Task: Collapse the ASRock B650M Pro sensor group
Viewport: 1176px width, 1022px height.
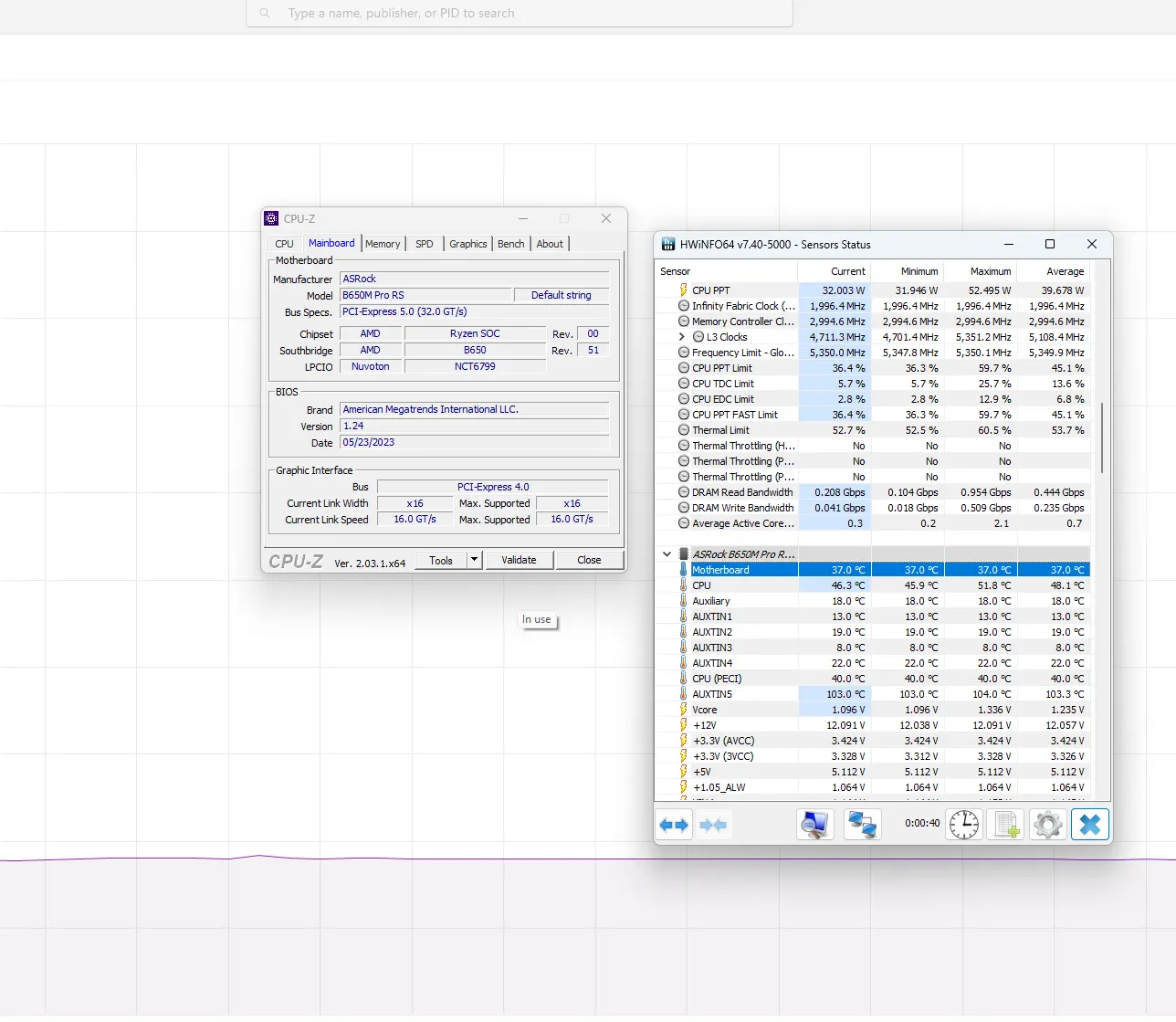Action: point(667,554)
